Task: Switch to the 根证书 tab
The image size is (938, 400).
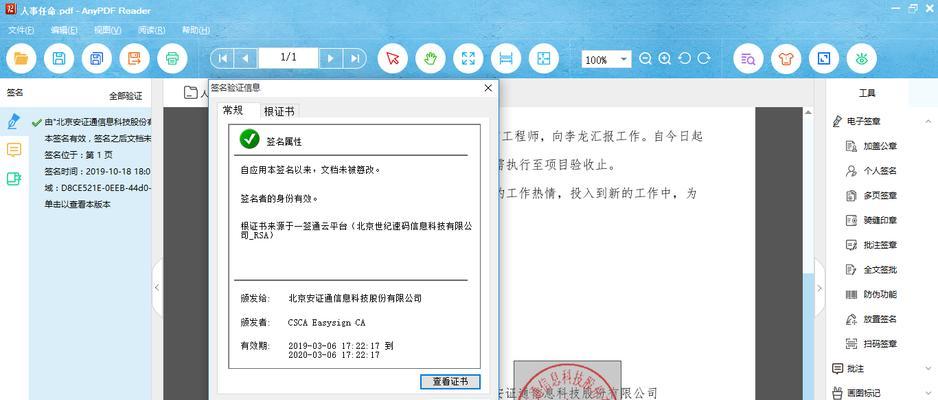Action: pyautogui.click(x=279, y=111)
